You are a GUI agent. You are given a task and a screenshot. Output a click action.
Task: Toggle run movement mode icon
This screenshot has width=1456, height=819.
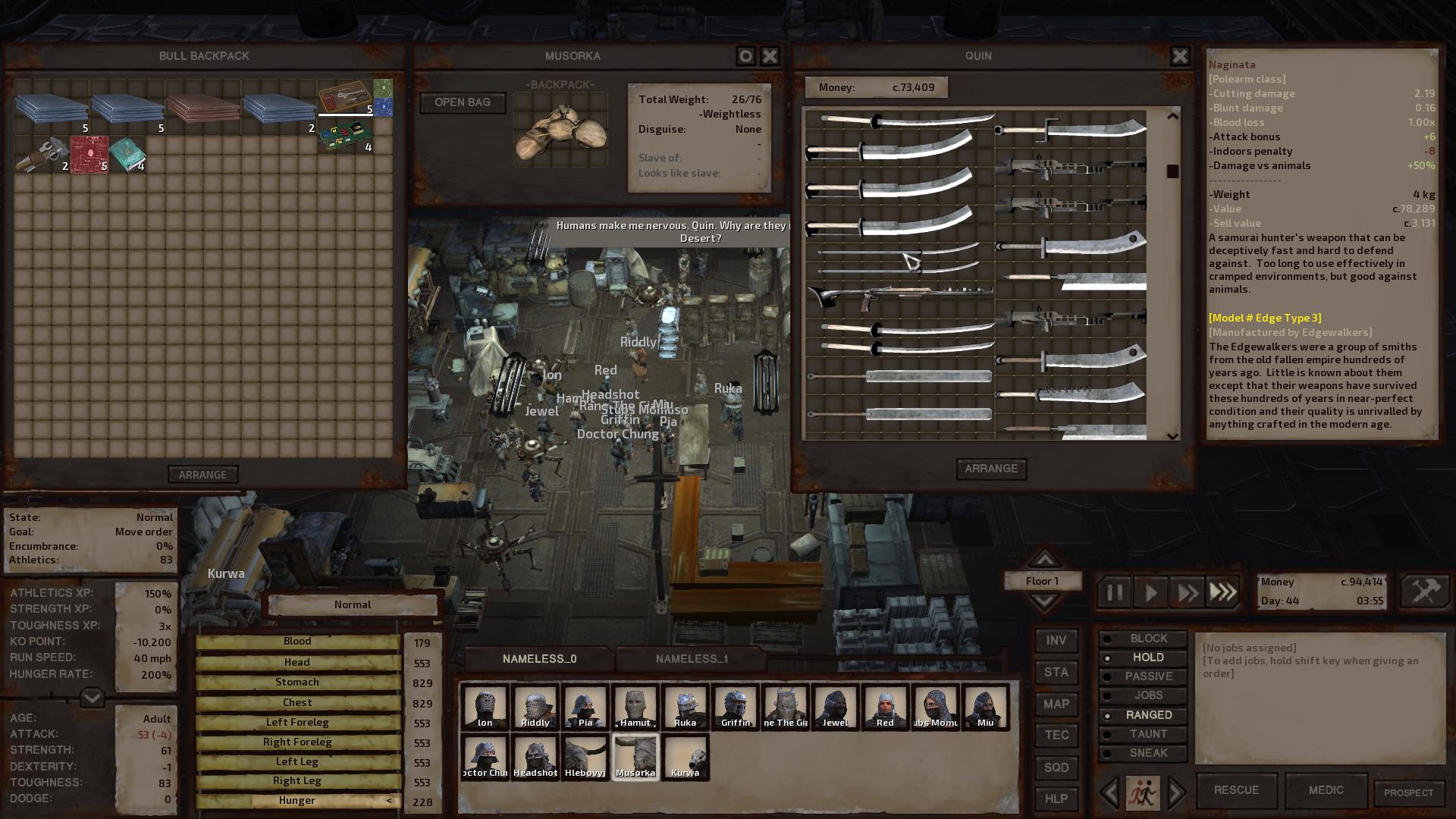coord(1142,793)
